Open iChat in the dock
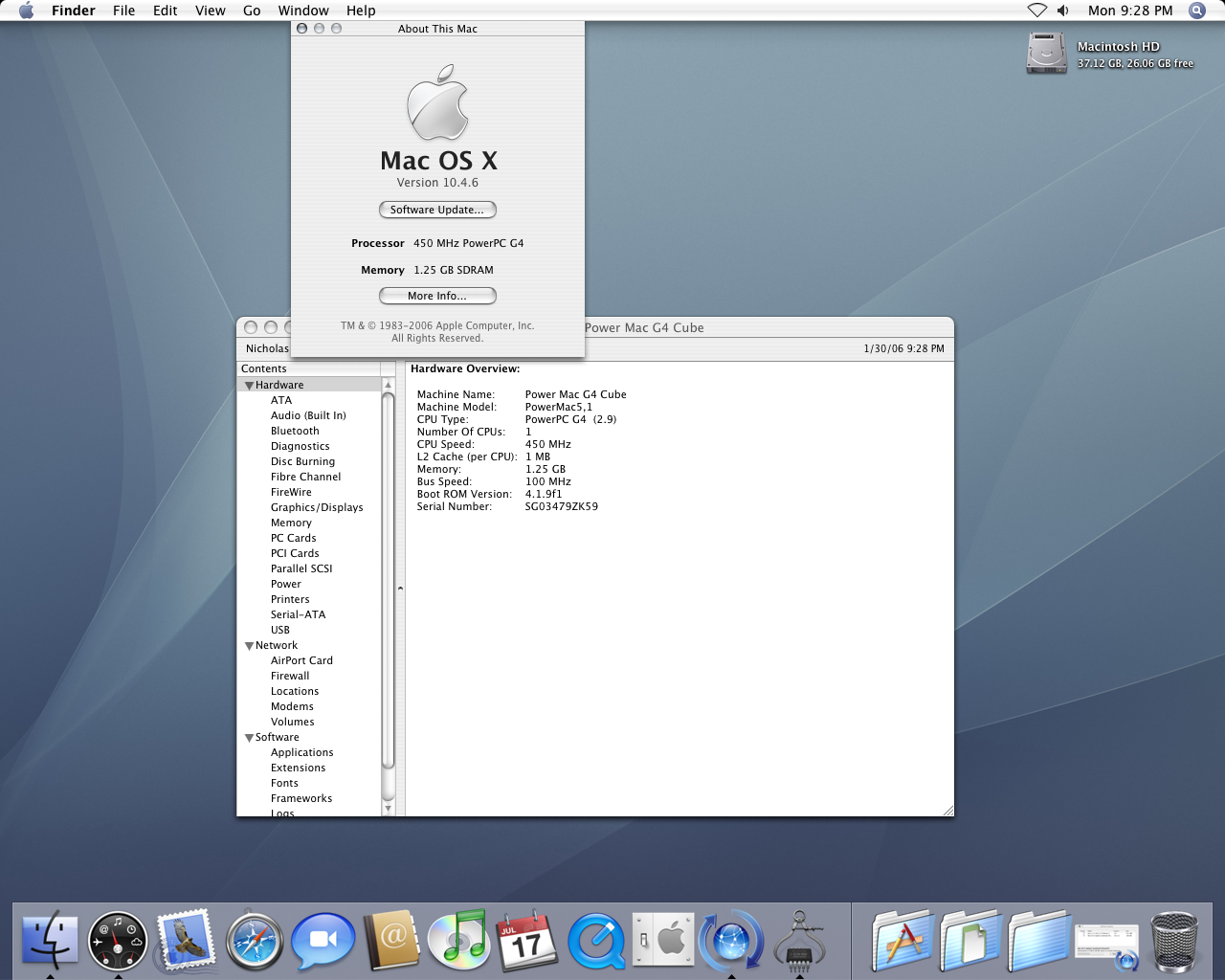The height and width of the screenshot is (980, 1225). pos(323,941)
